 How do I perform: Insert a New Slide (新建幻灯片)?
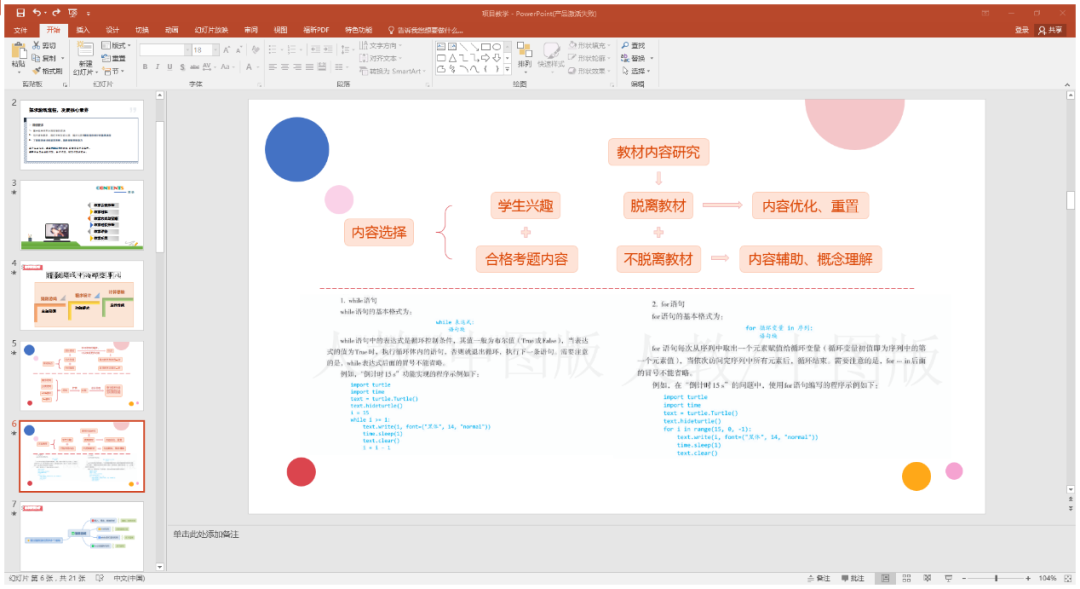[85, 59]
